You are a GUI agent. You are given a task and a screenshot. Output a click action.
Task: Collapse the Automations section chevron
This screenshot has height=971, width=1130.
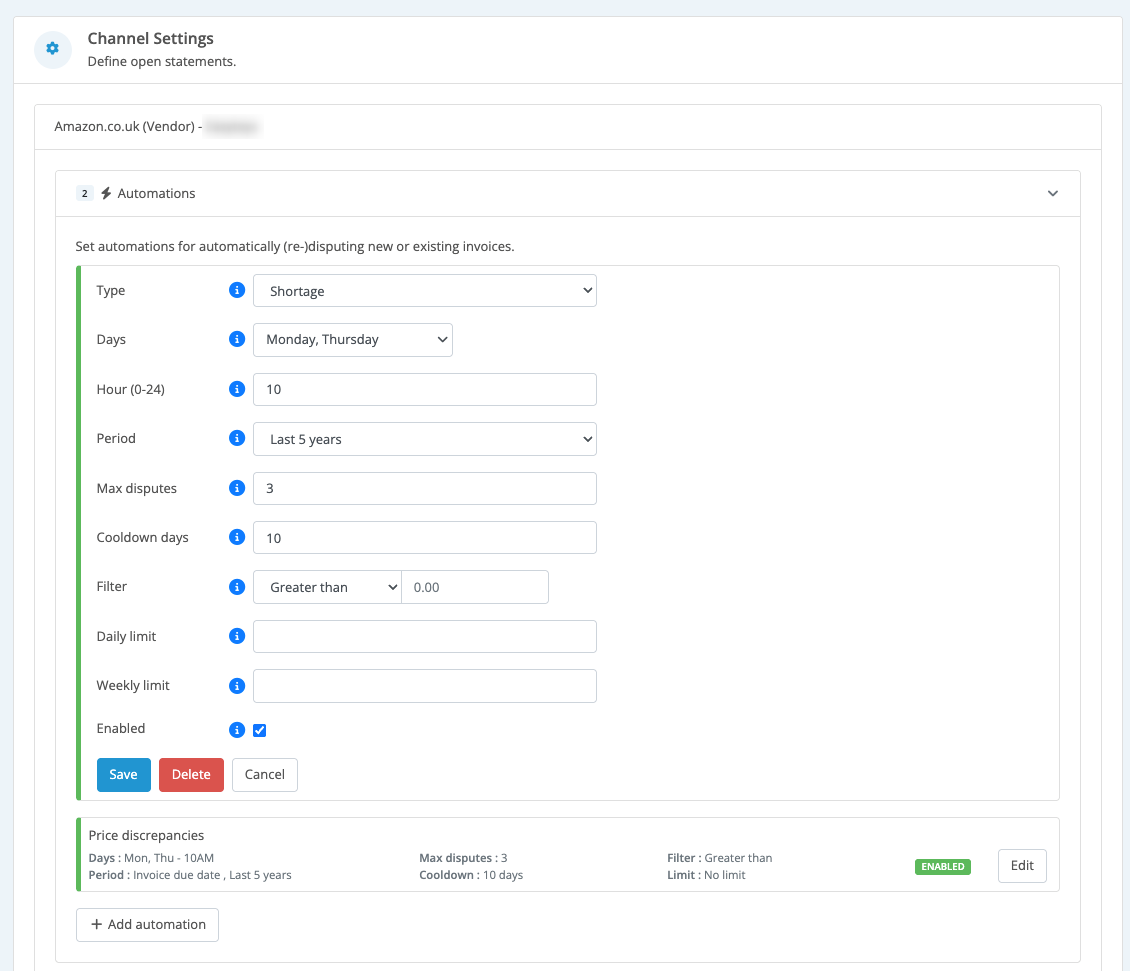pyautogui.click(x=1053, y=193)
